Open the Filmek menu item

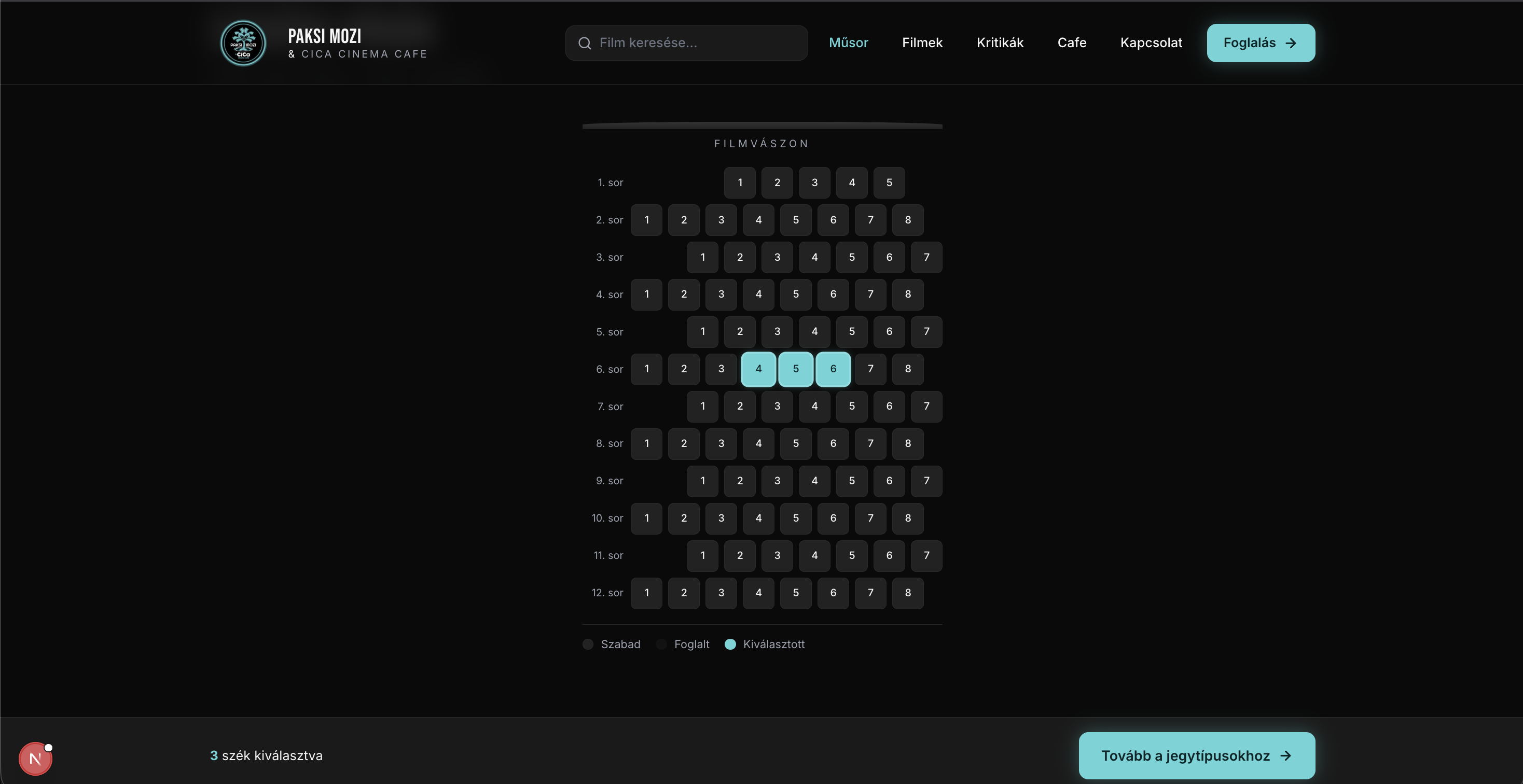click(x=922, y=43)
